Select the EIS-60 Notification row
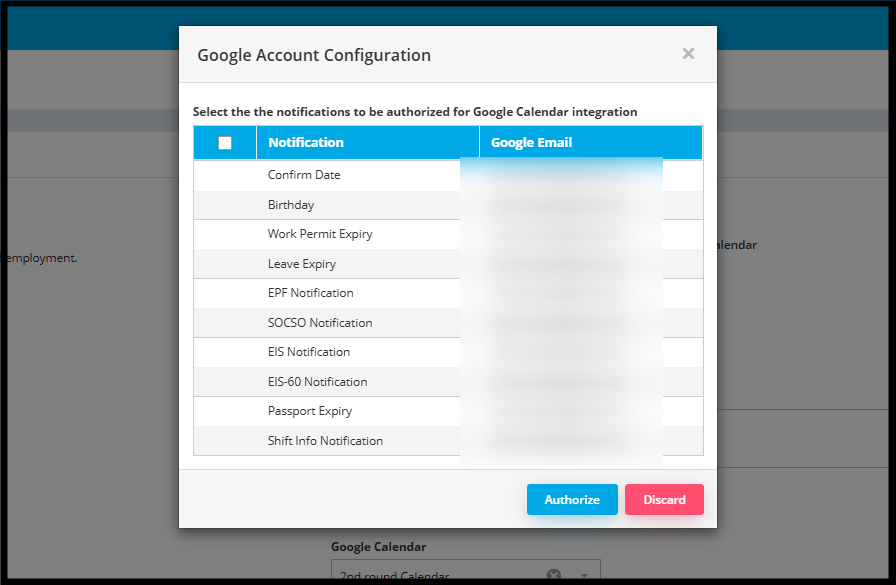This screenshot has width=896, height=585. coord(448,382)
